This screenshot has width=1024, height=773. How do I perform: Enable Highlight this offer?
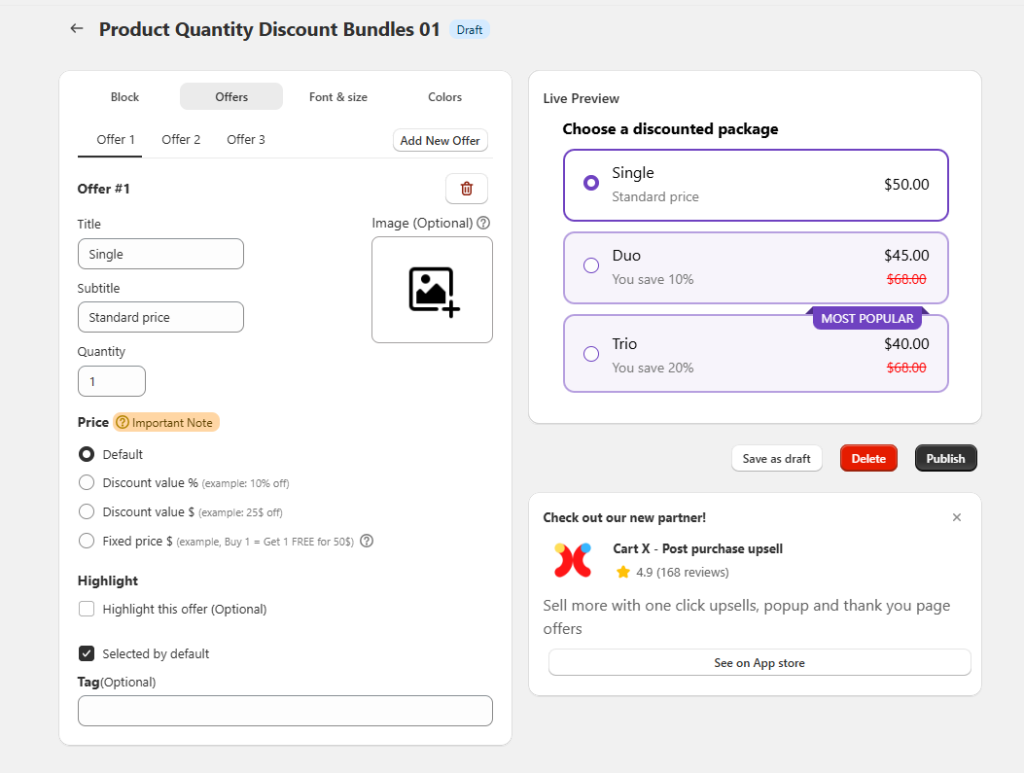86,608
